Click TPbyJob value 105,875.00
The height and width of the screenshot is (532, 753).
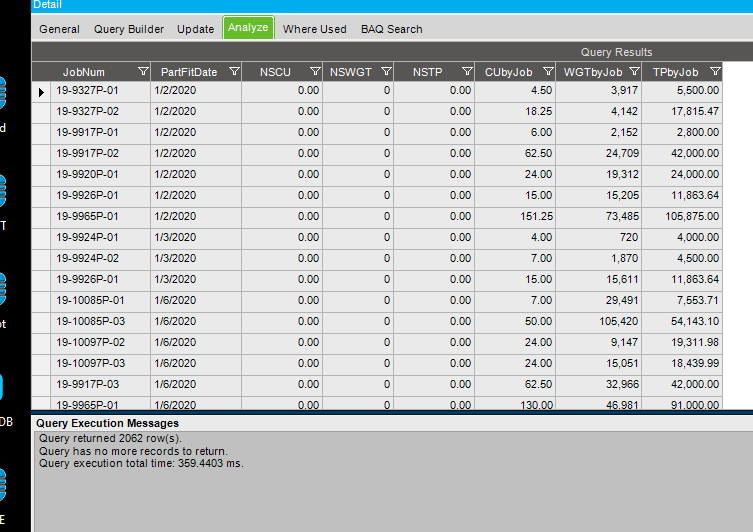(682, 217)
